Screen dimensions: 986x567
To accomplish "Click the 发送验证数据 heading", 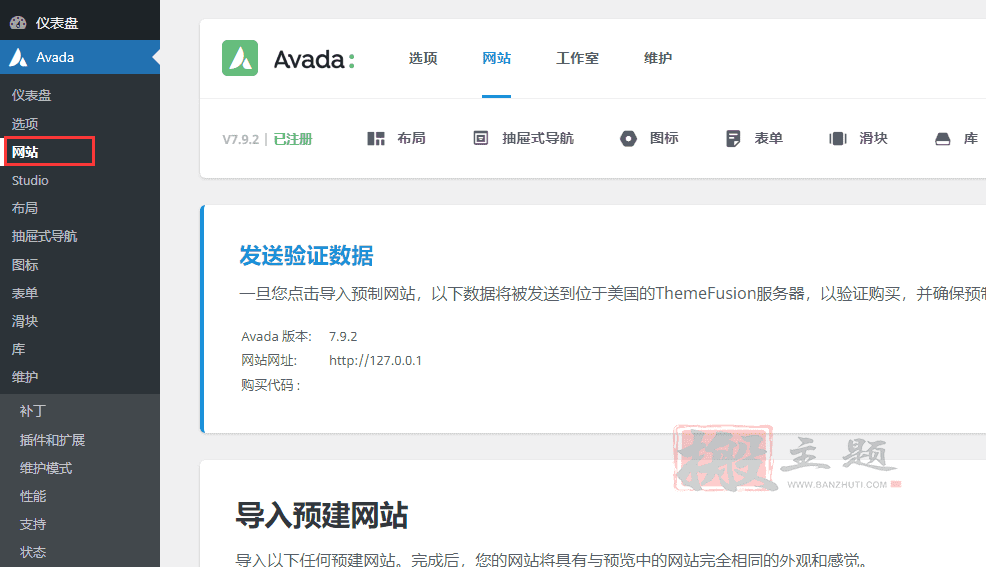I will 306,256.
